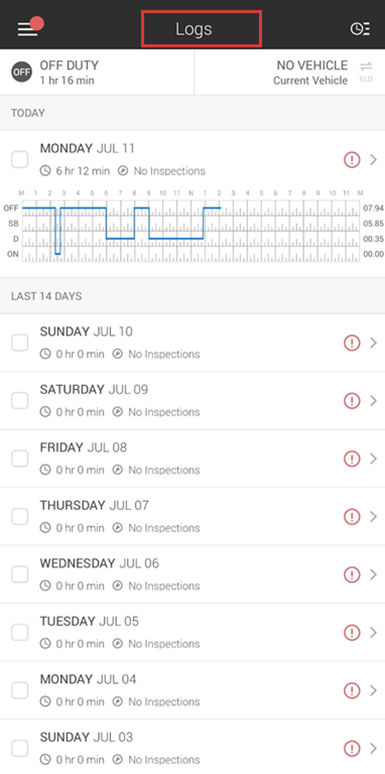Open the Saturday Jul 09 log entry
Screen dimensions: 385x774
tap(192, 401)
